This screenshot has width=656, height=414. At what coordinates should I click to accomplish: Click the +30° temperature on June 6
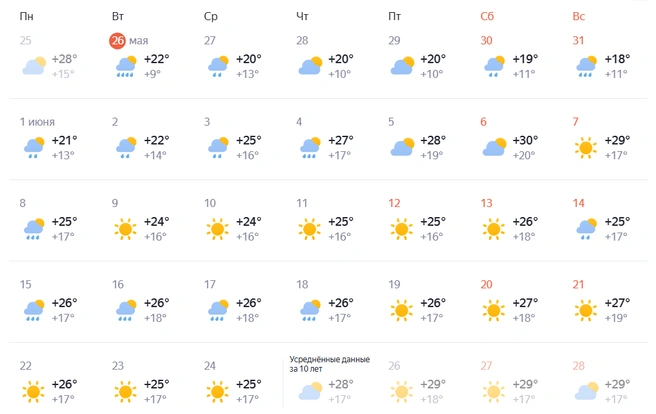pos(525,140)
